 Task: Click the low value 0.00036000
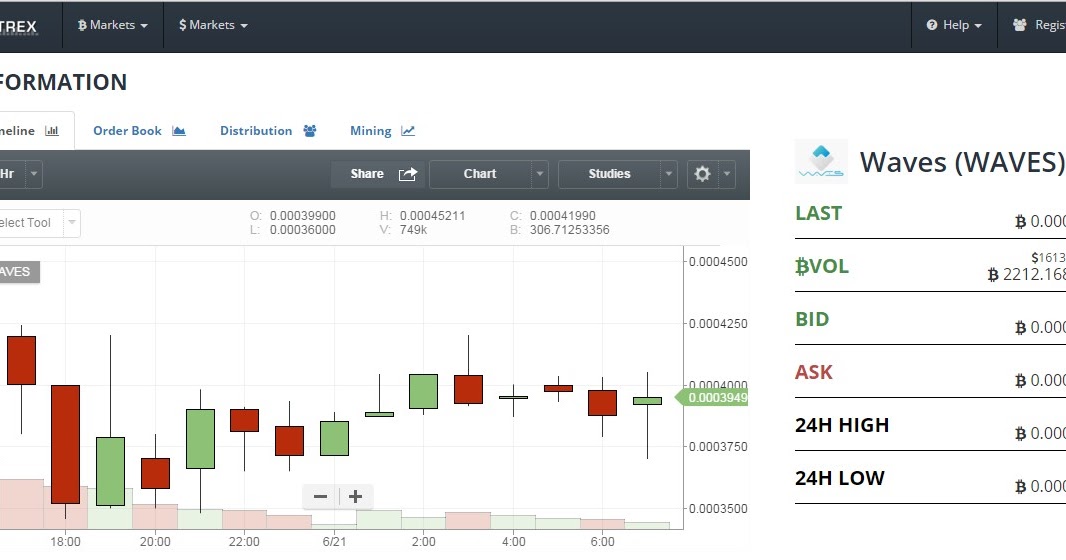303,230
